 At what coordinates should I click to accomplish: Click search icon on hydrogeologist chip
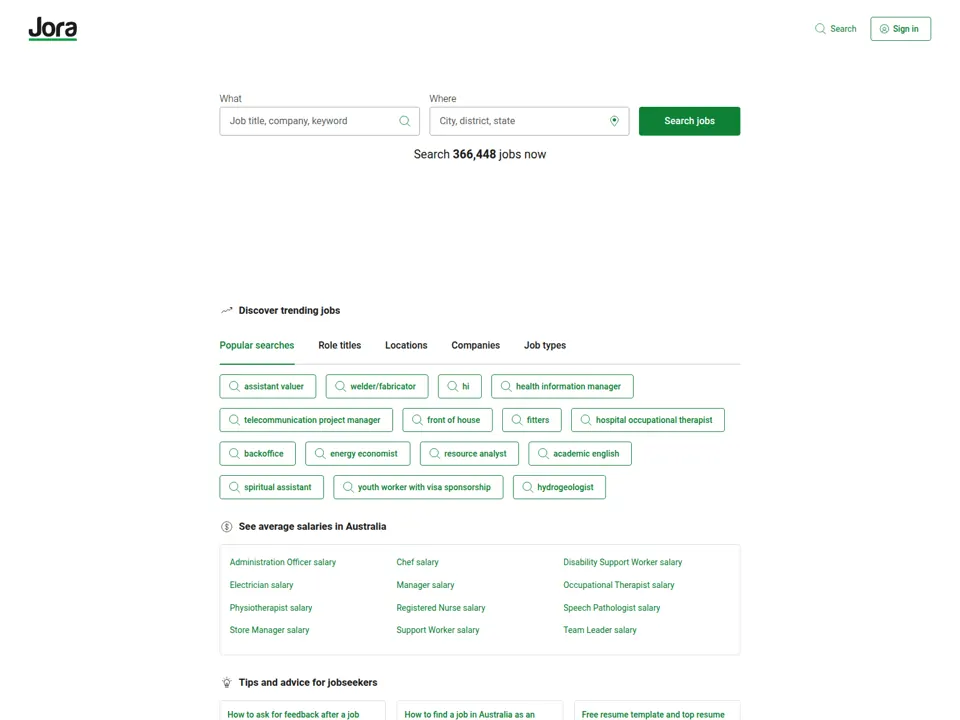527,487
